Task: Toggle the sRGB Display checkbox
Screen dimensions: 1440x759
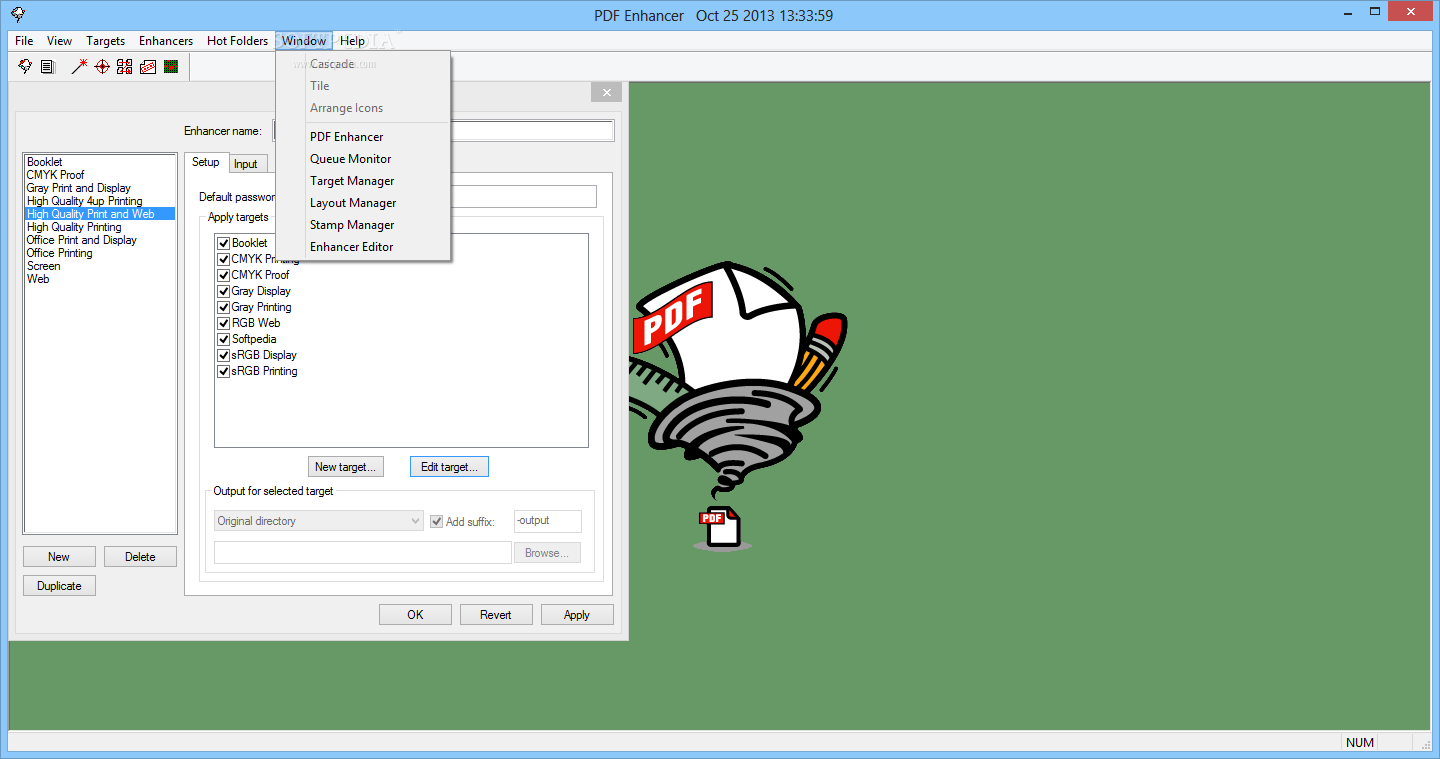Action: coord(224,355)
